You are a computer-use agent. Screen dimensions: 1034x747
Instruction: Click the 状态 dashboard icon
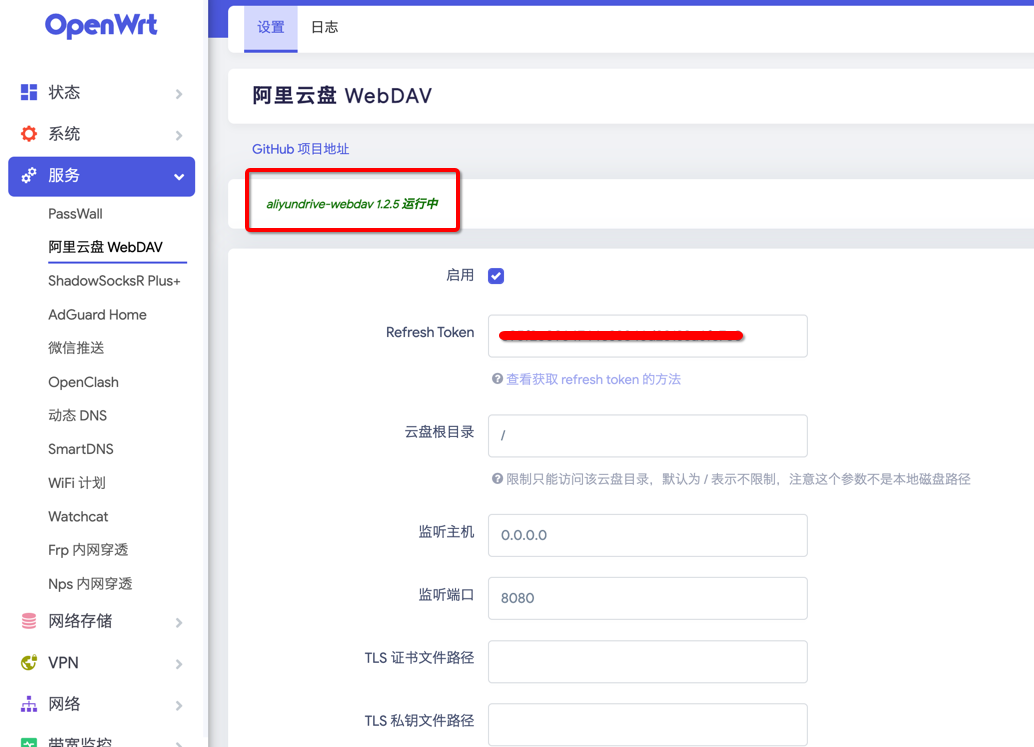[29, 92]
